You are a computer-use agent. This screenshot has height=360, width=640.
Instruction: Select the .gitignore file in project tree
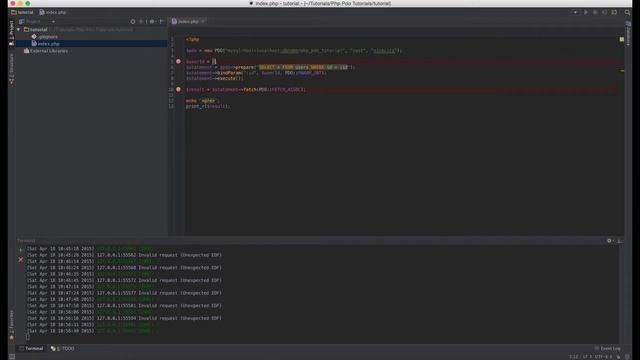tap(45, 37)
